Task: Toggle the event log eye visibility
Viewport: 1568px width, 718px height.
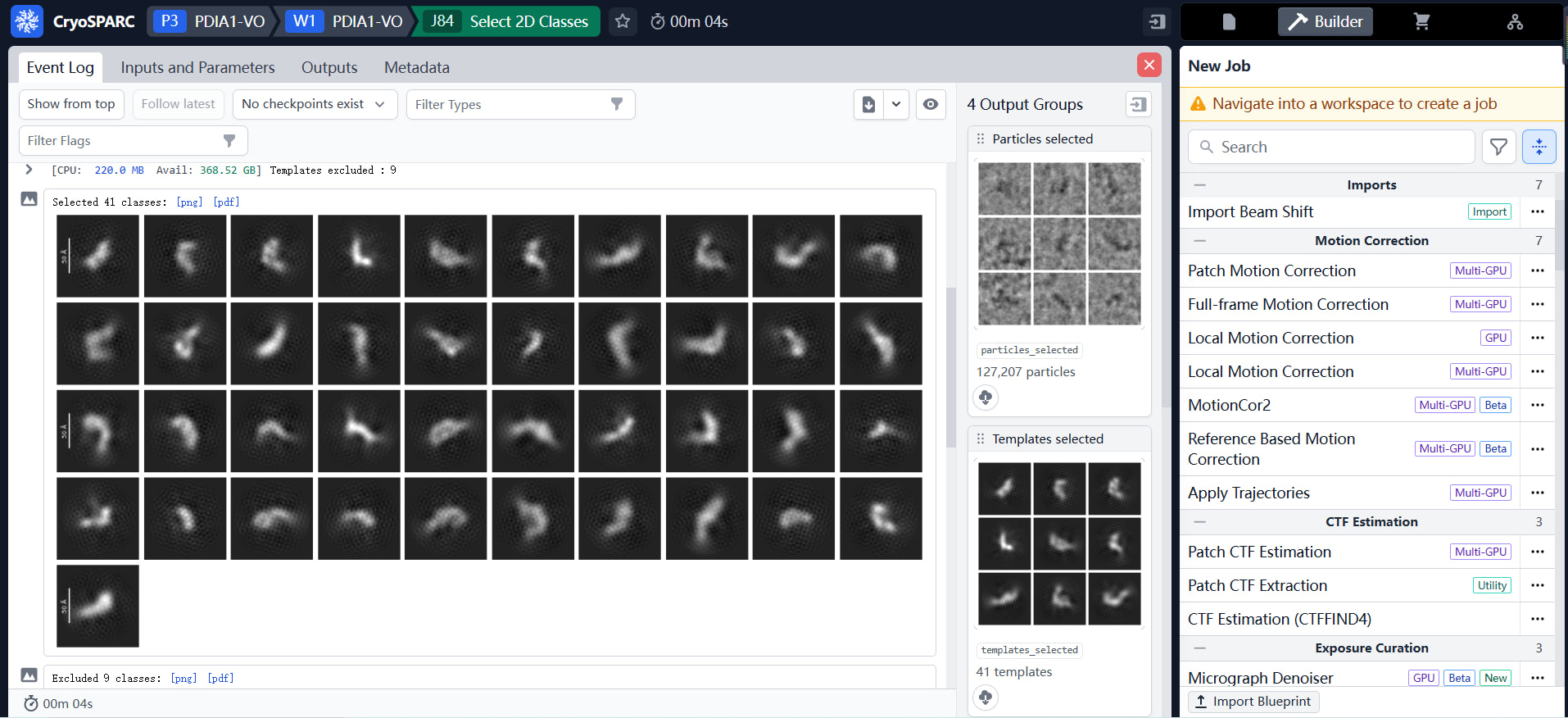Action: pos(931,104)
